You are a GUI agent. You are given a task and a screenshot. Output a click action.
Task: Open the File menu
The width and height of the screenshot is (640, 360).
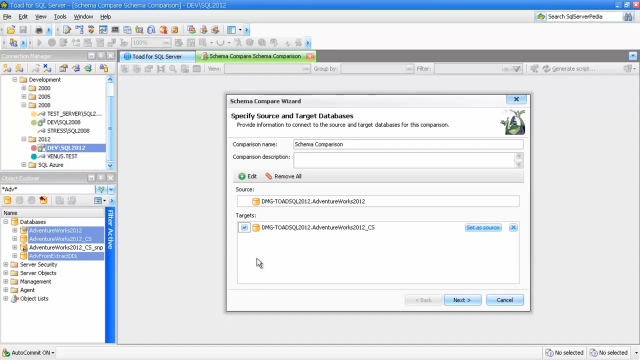tap(7, 17)
